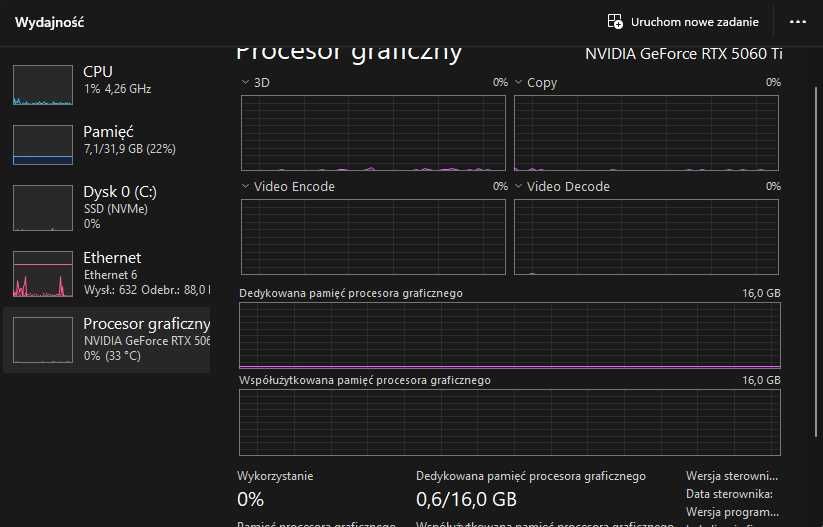
Task: Open the Video Decode engine dropdown
Action: click(x=518, y=186)
